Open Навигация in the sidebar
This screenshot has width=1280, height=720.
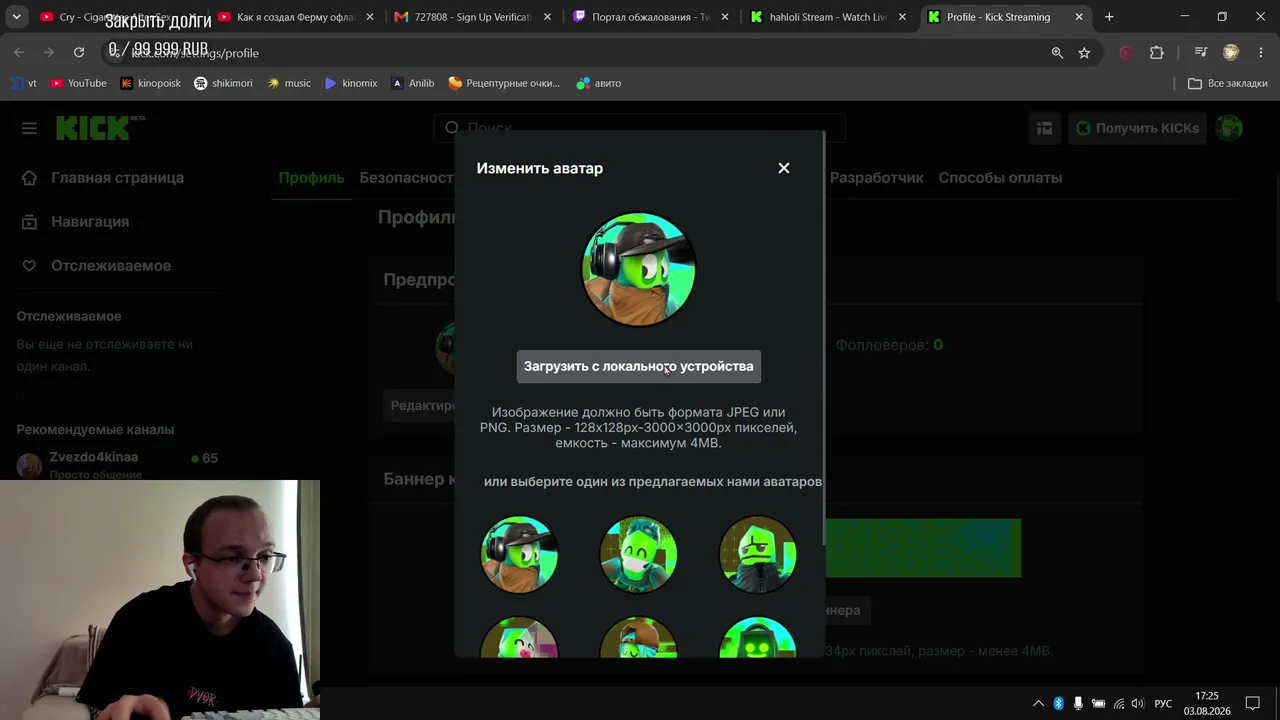point(90,222)
